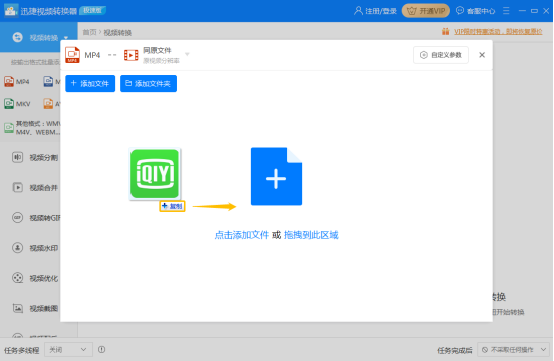Click the 视频转换 swap icon in sidebar

tap(17, 37)
